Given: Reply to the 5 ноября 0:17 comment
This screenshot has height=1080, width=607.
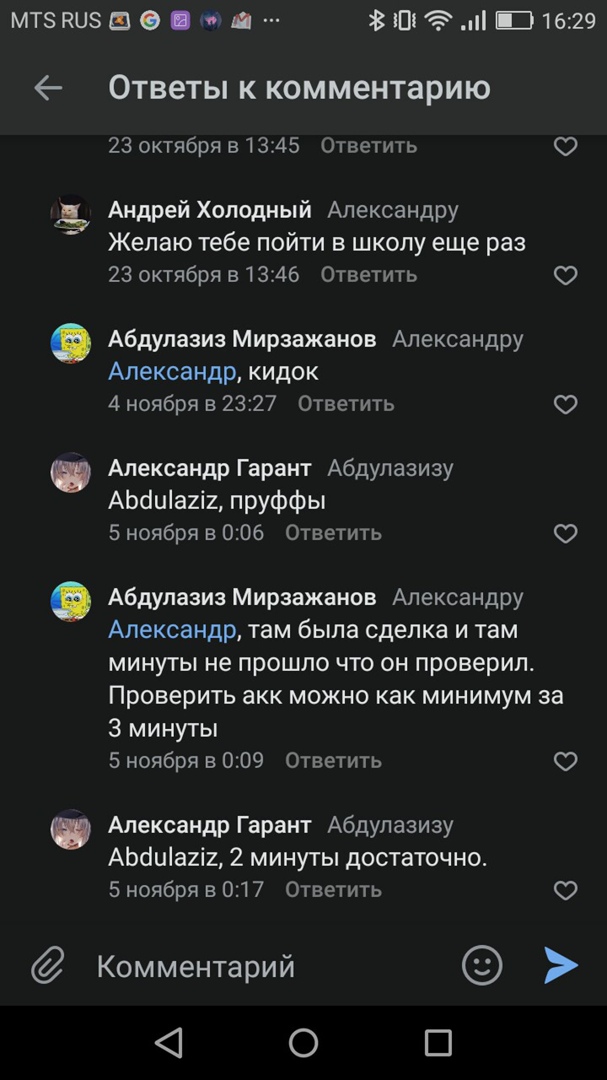Looking at the screenshot, I should tap(333, 888).
